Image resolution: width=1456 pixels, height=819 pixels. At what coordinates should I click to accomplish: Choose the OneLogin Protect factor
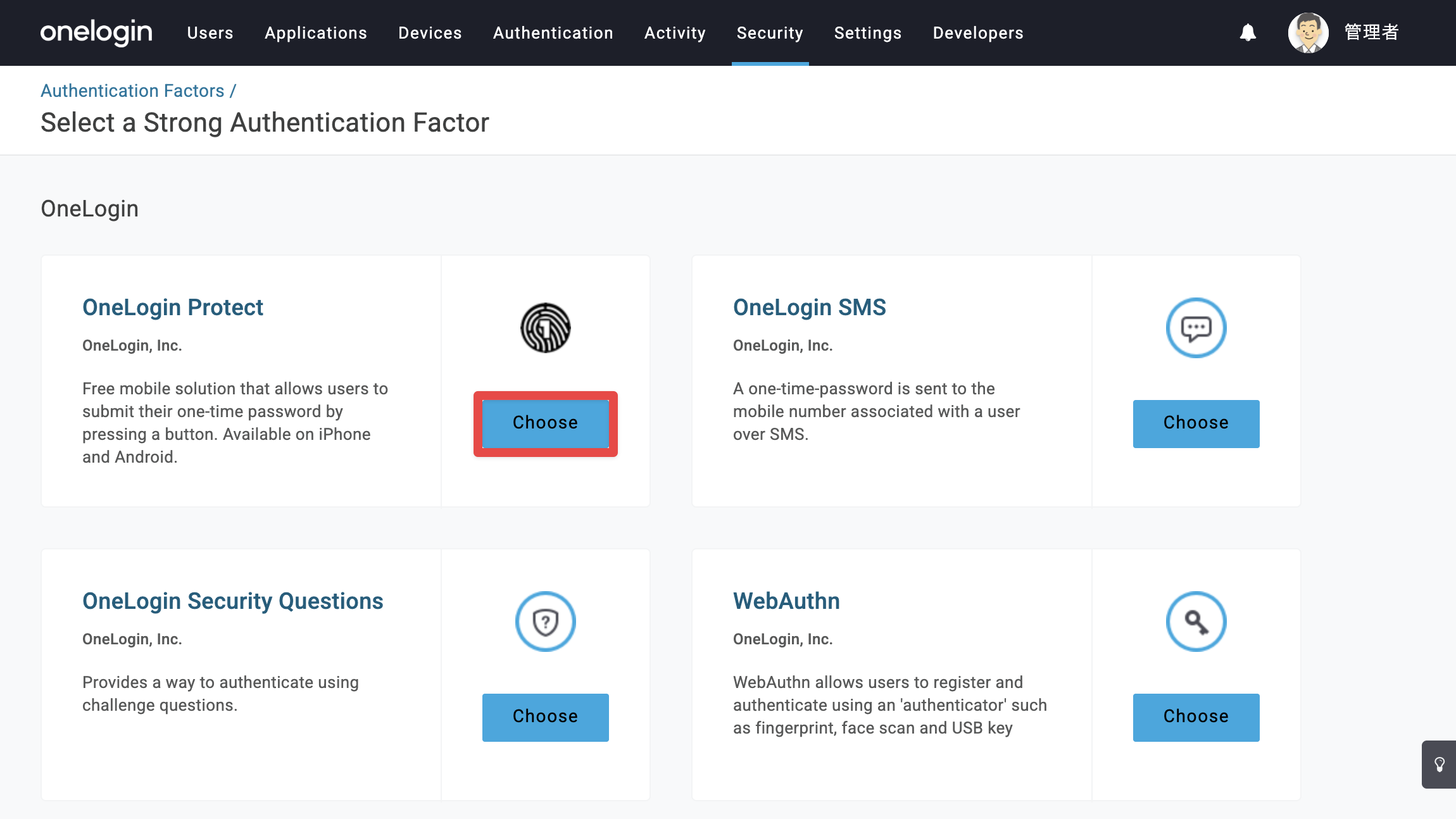546,423
